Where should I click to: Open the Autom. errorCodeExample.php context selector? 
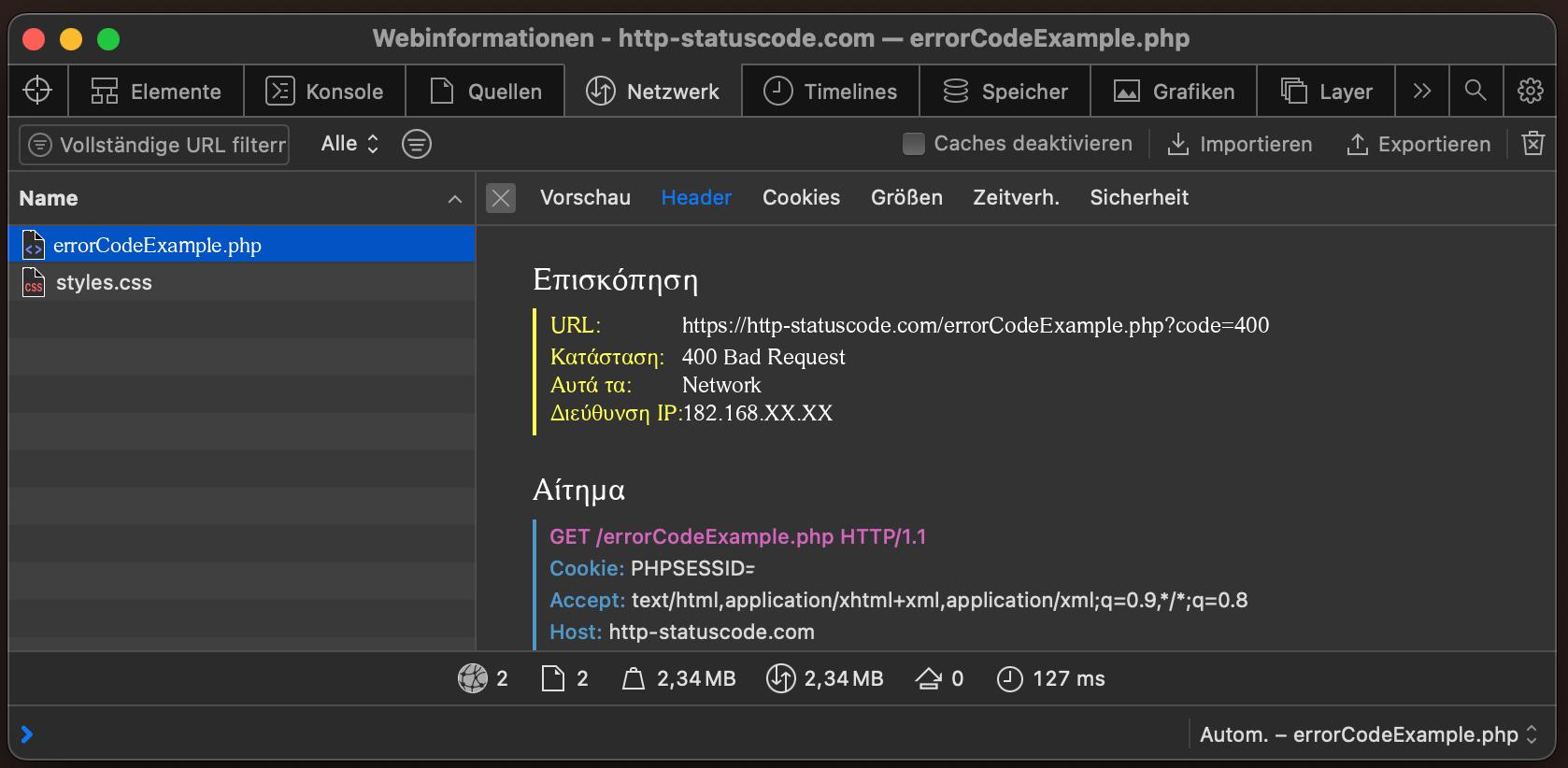pos(1368,734)
